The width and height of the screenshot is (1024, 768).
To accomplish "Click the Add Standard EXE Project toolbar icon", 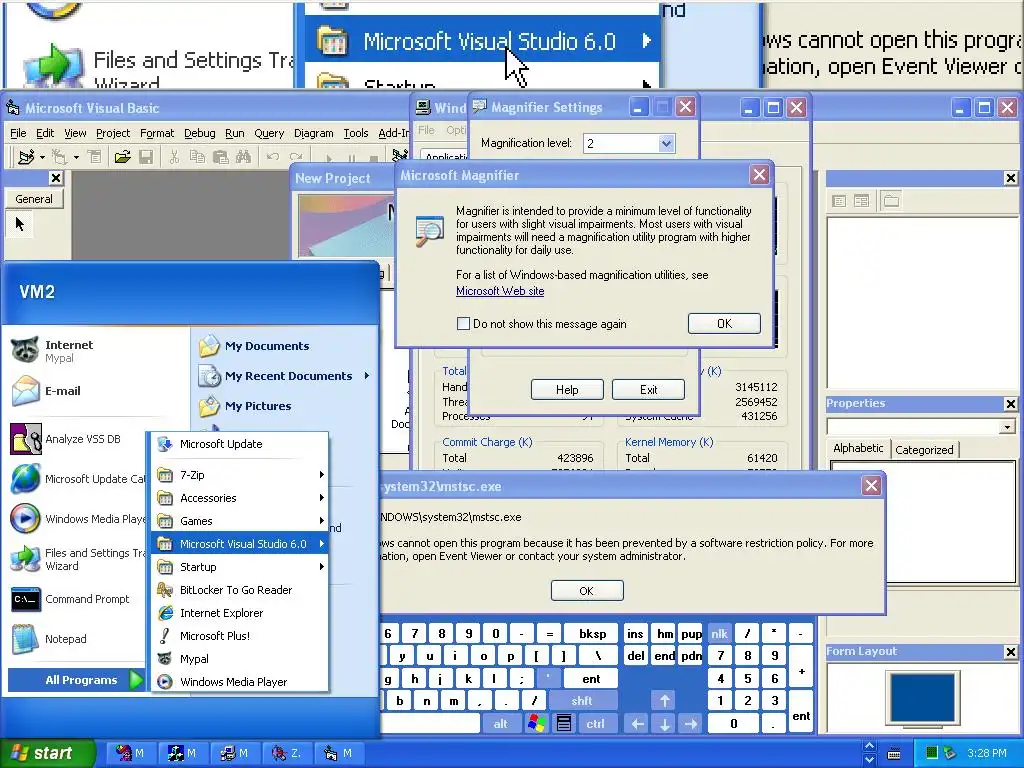I will click(x=26, y=157).
